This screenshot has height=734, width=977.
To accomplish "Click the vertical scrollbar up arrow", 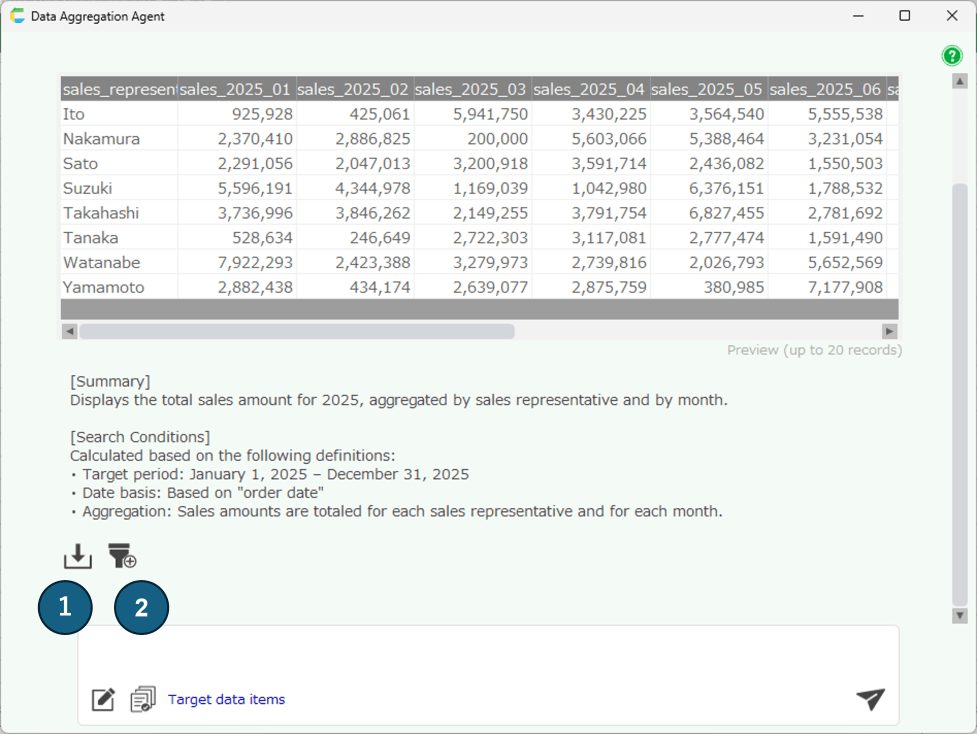I will click(x=959, y=81).
